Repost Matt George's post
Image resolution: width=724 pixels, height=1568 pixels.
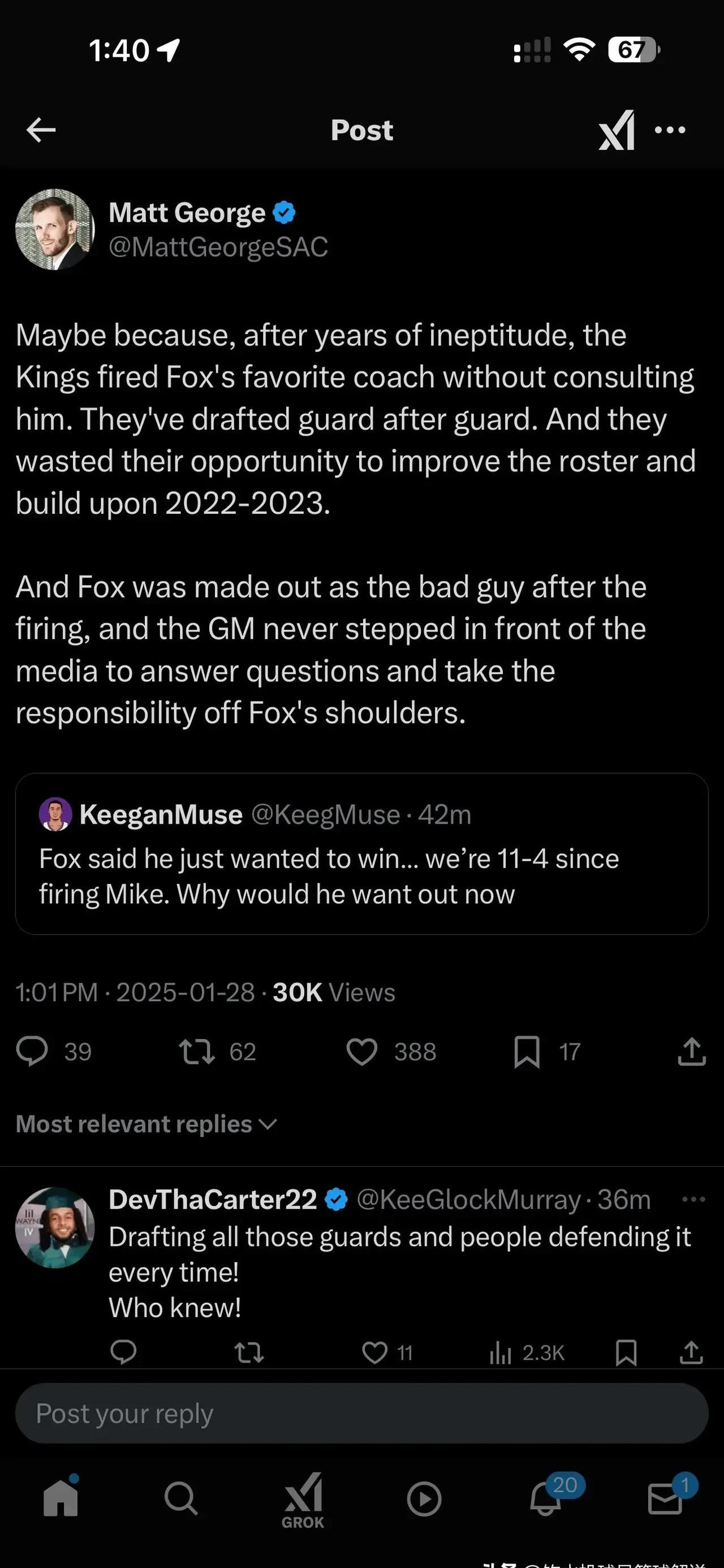click(x=197, y=1051)
